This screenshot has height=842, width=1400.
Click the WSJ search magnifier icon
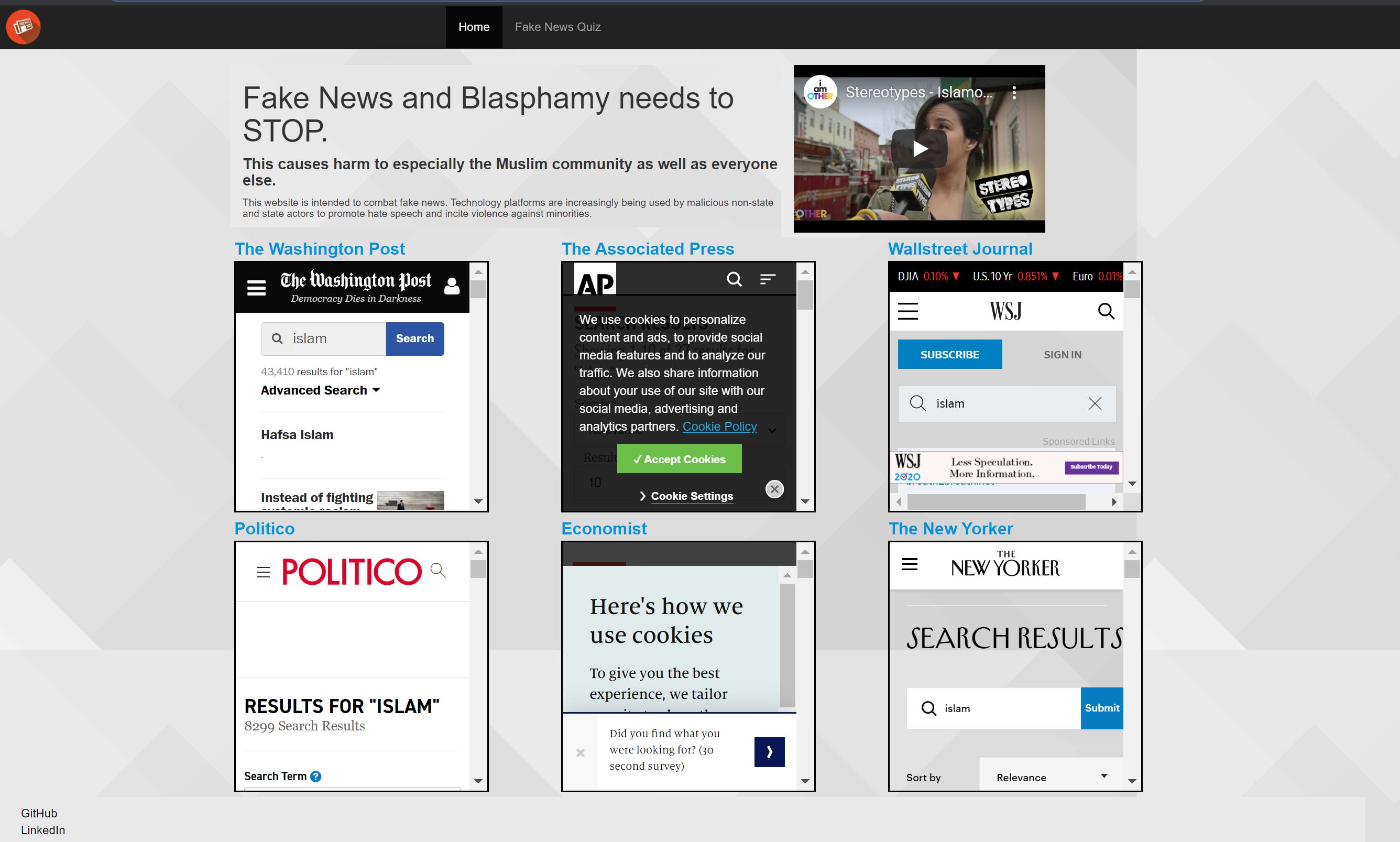1106,311
